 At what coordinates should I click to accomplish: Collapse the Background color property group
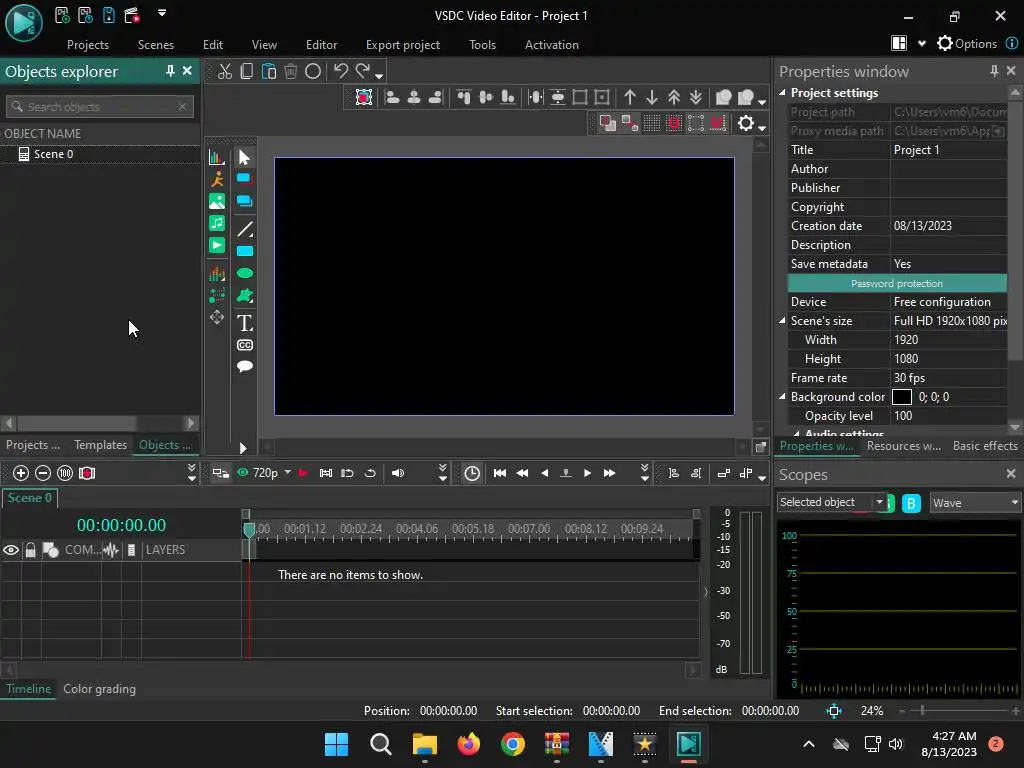[782, 396]
